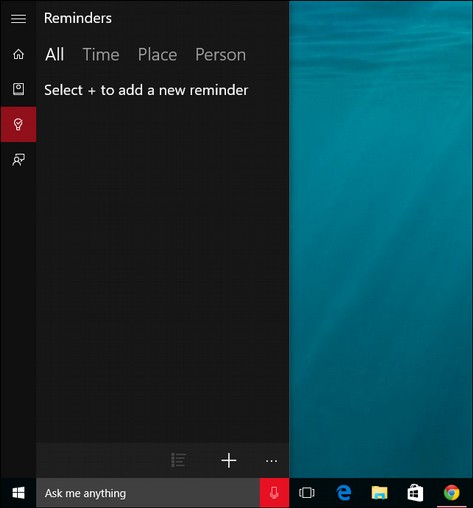Click the Ask me anything search box
473x508 pixels.
(x=148, y=493)
